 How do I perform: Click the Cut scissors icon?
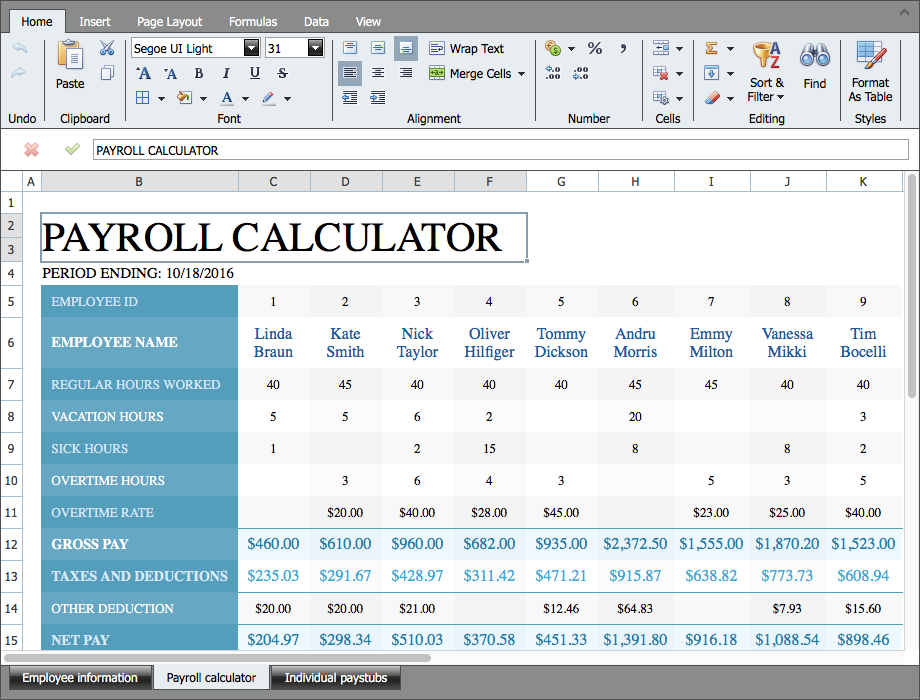[107, 48]
